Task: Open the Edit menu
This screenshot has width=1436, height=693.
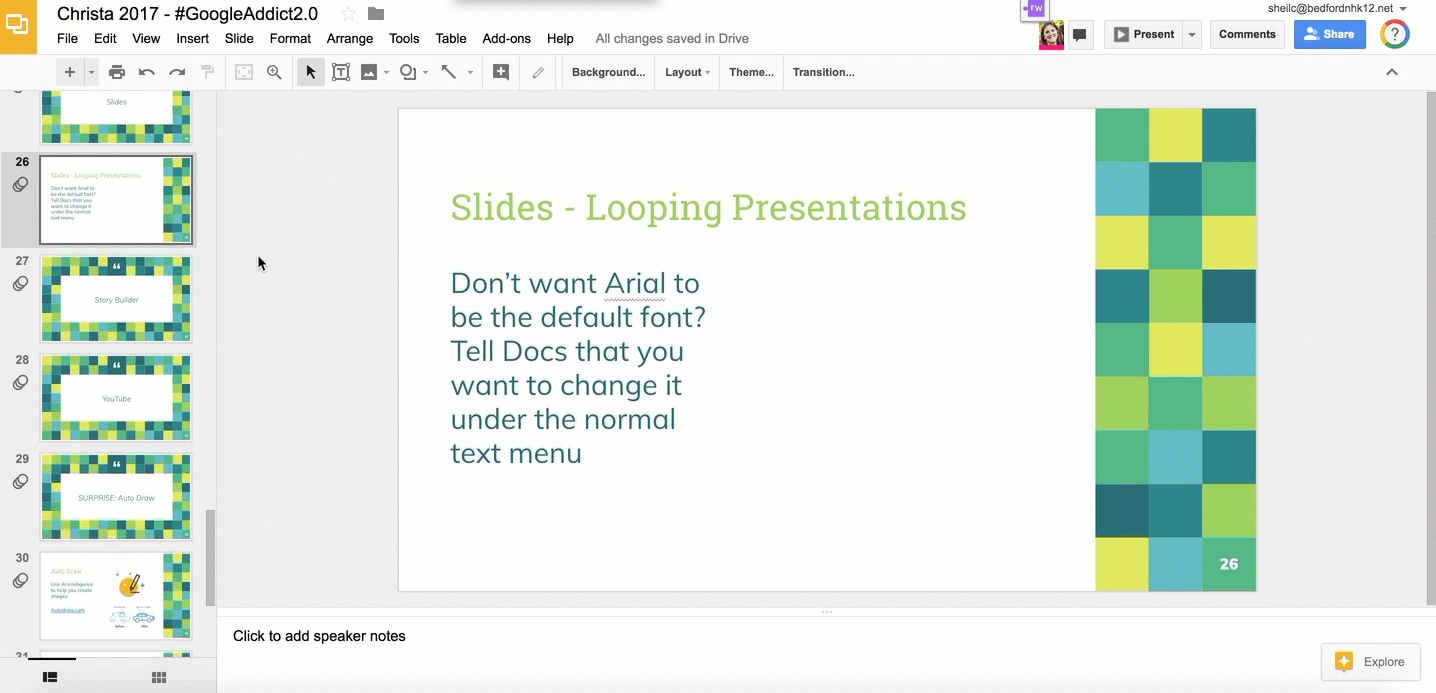Action: [x=105, y=39]
